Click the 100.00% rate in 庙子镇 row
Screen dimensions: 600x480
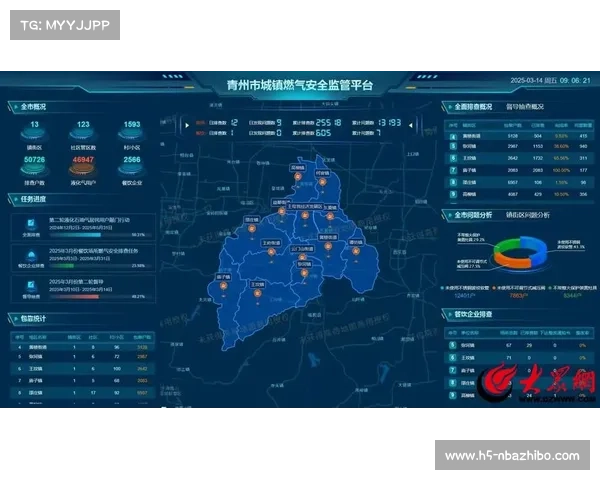click(561, 170)
